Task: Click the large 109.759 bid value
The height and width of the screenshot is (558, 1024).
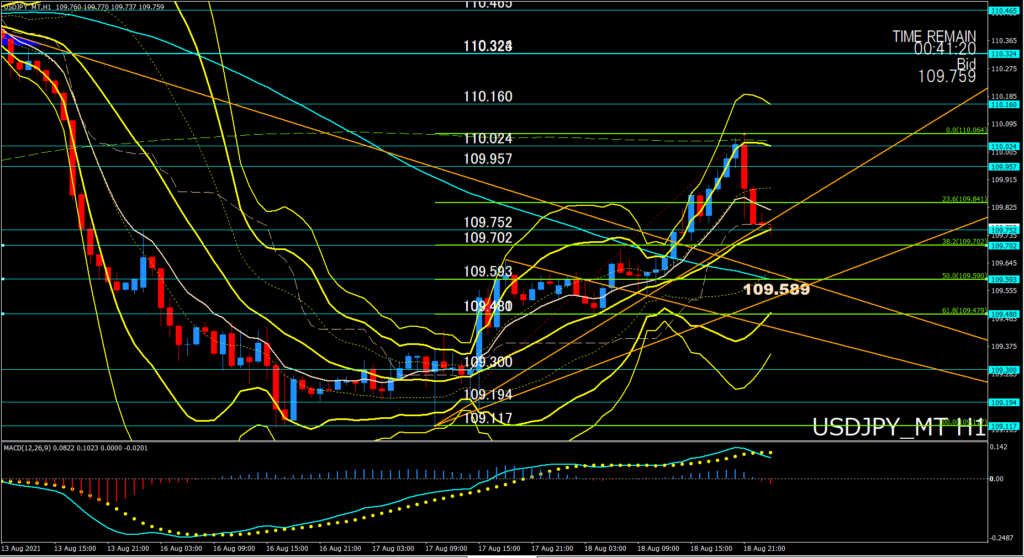Action: tap(947, 76)
